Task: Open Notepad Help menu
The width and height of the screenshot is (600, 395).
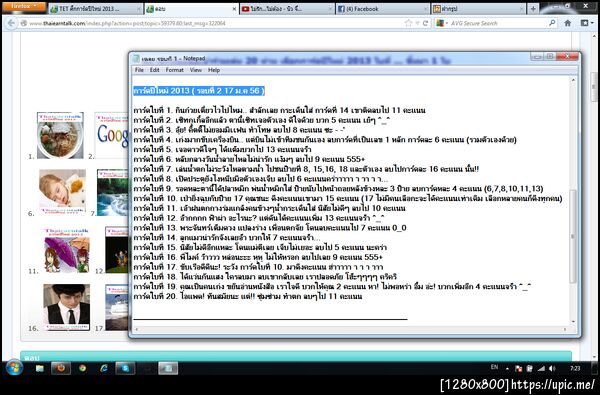Action: [x=214, y=70]
